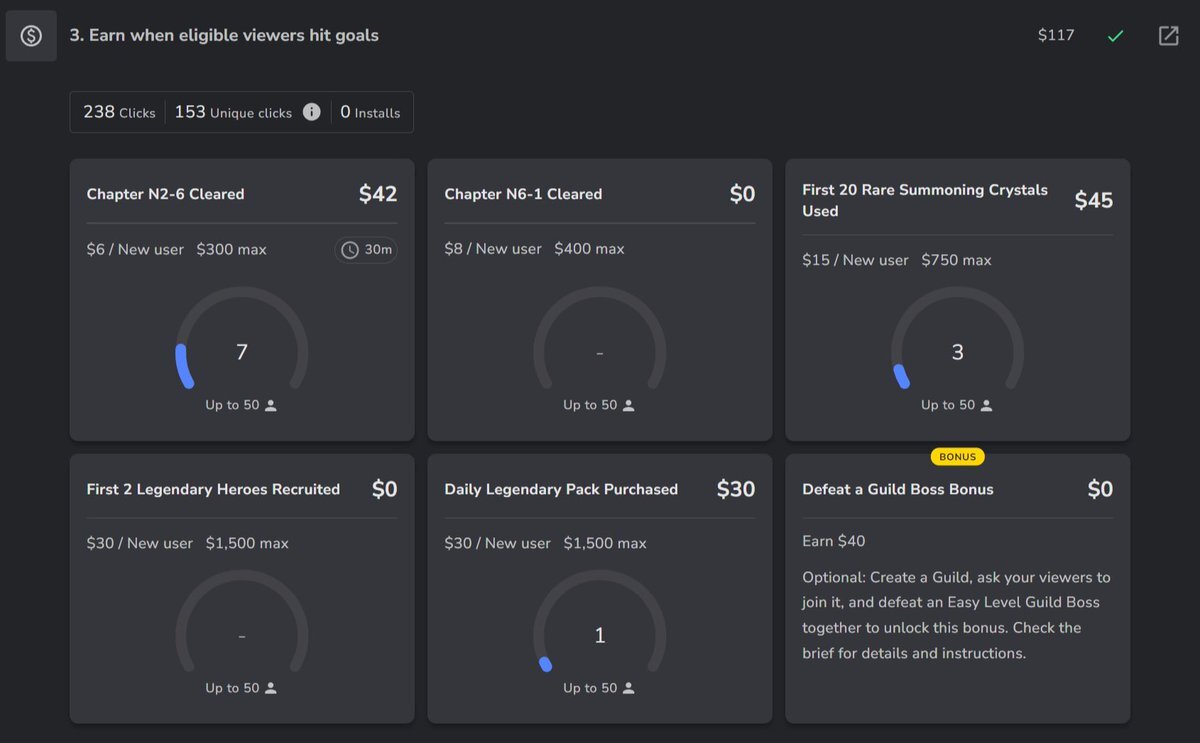Click person icon under Daily Legendary Pack gauge
1200x743 pixels.
[629, 688]
